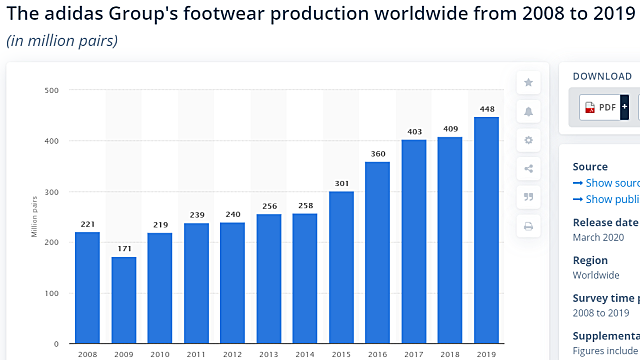Select the 2015 bar labeled 301

[341, 267]
